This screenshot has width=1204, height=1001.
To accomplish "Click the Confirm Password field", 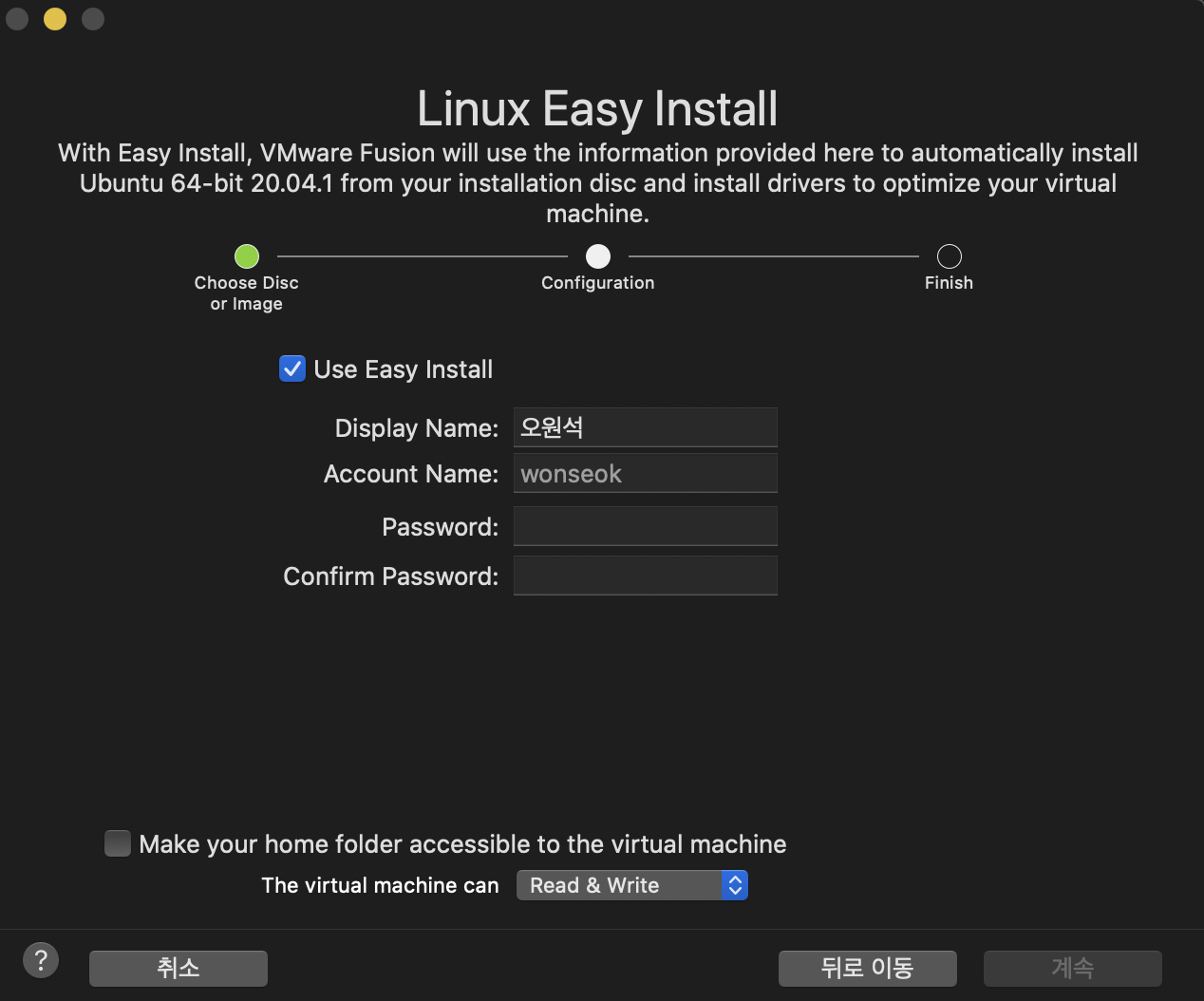I will pos(646,576).
